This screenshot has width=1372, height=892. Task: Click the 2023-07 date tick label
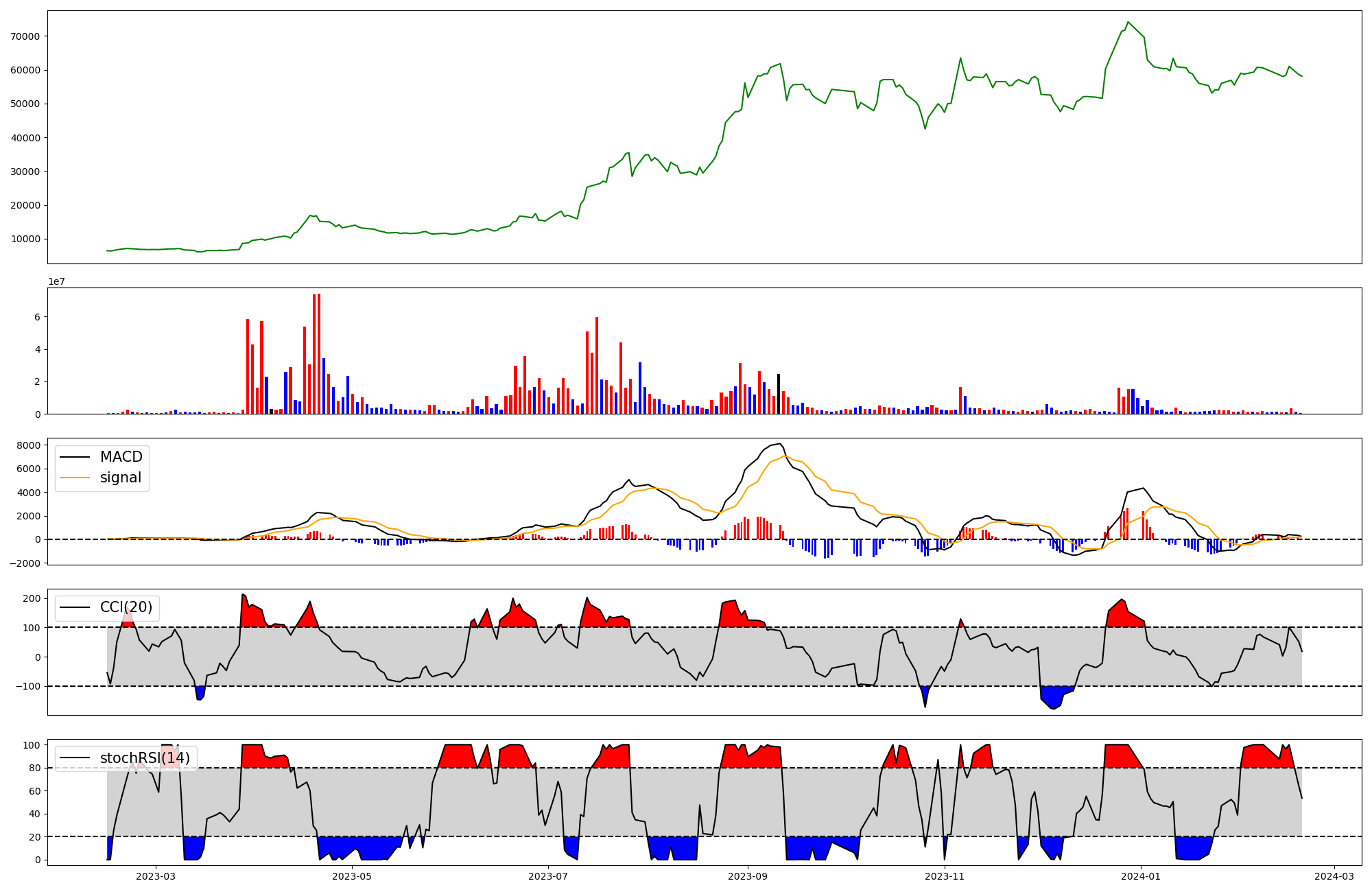(x=548, y=876)
